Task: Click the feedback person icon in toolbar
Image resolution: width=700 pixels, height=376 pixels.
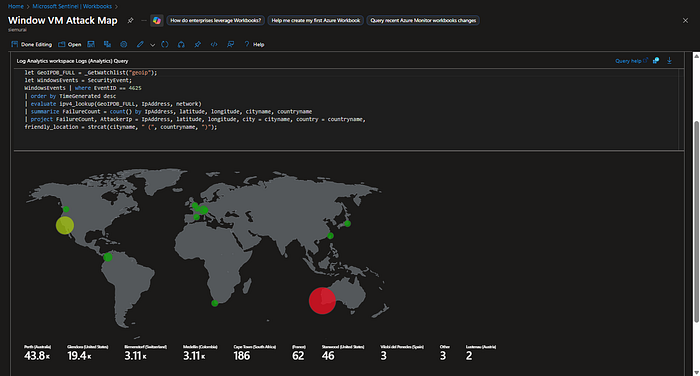Action: (230, 44)
